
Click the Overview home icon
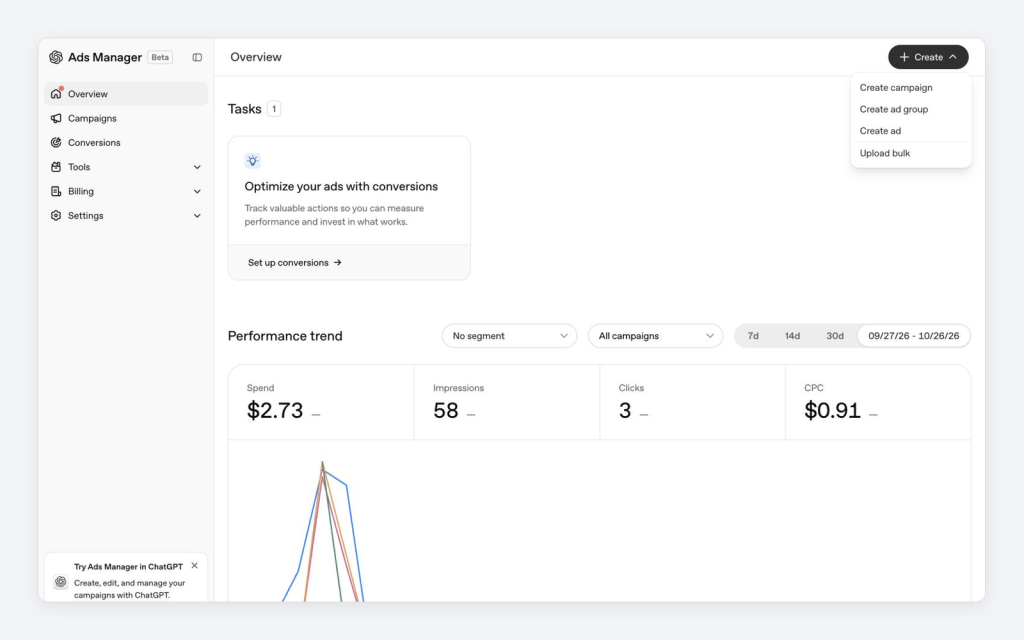(56, 94)
